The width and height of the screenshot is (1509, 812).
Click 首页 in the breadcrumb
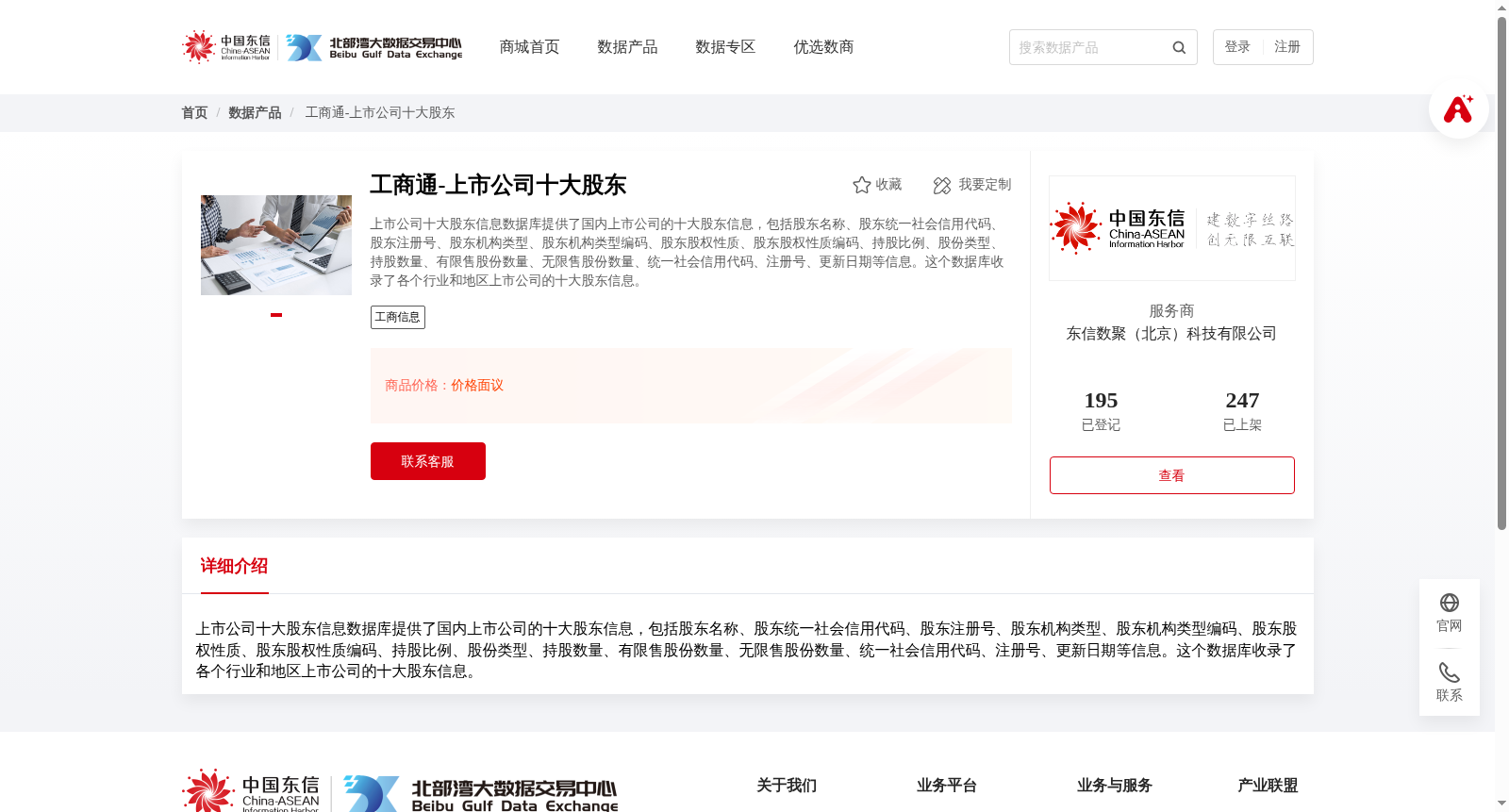(194, 112)
